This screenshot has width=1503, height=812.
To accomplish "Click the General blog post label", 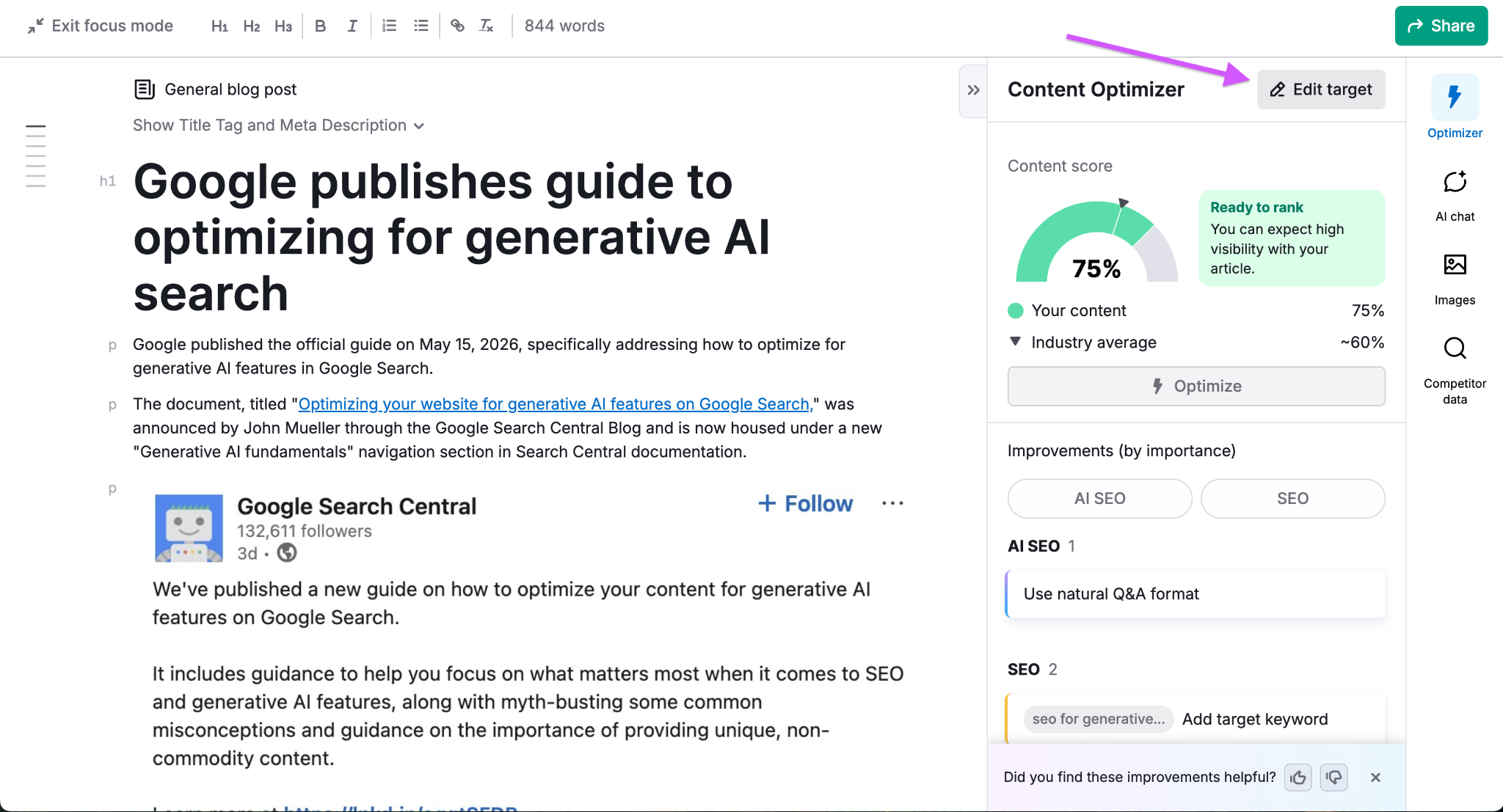I will point(216,89).
